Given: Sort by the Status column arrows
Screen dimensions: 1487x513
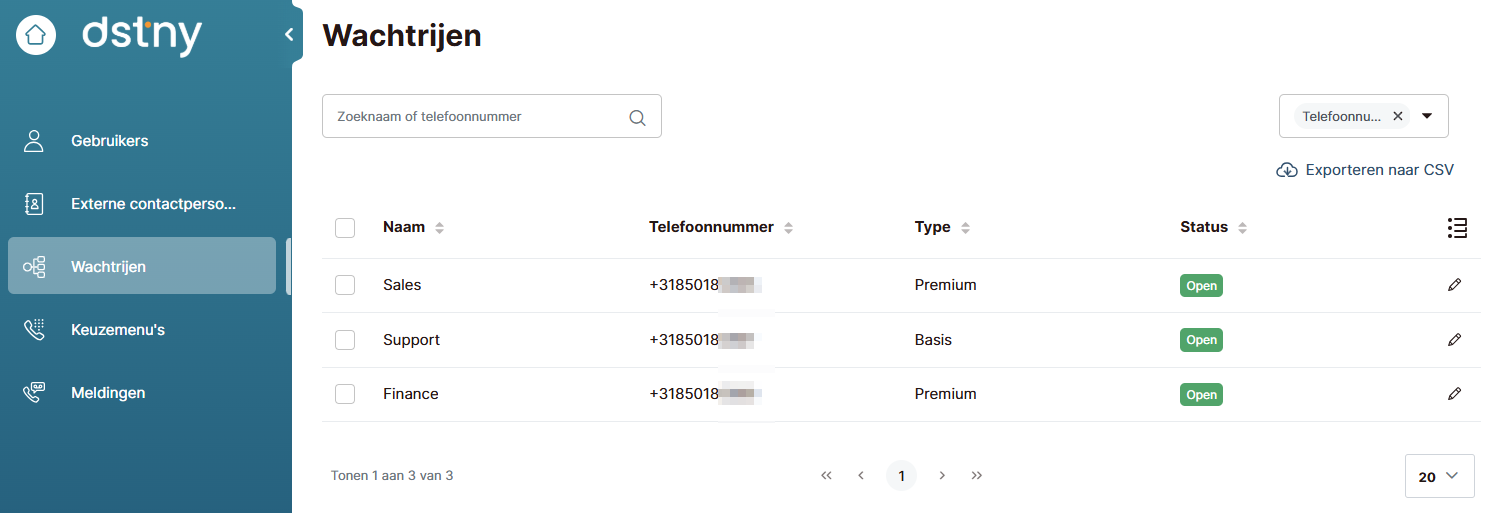Looking at the screenshot, I should click(1242, 228).
